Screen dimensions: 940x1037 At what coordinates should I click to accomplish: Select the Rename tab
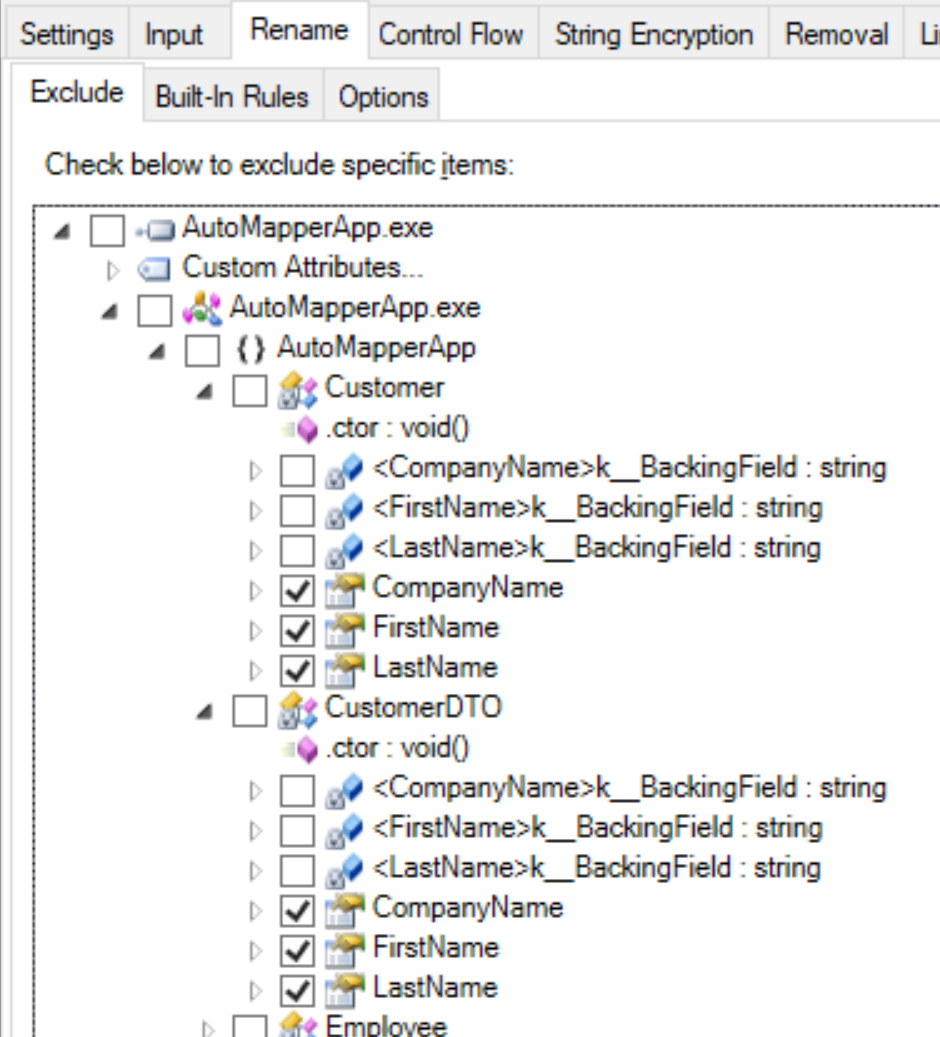299,30
